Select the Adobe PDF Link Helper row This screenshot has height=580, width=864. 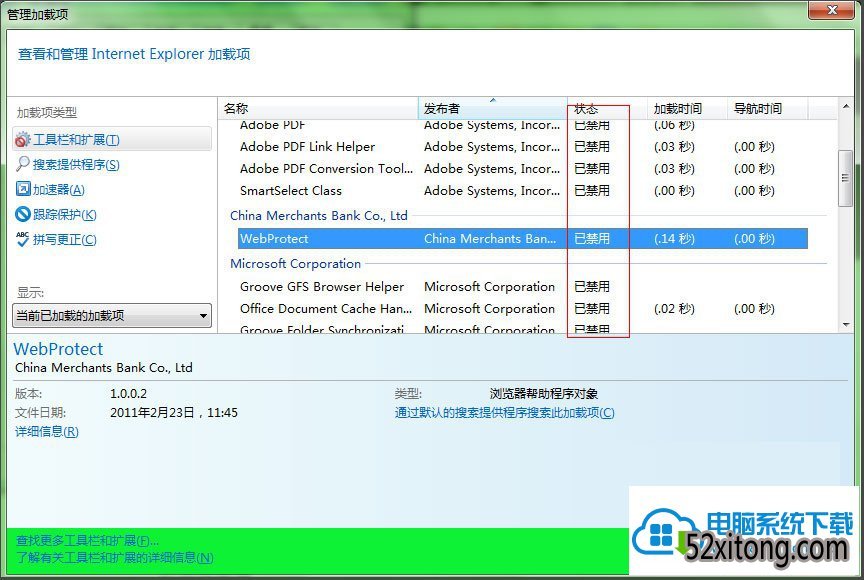point(523,147)
